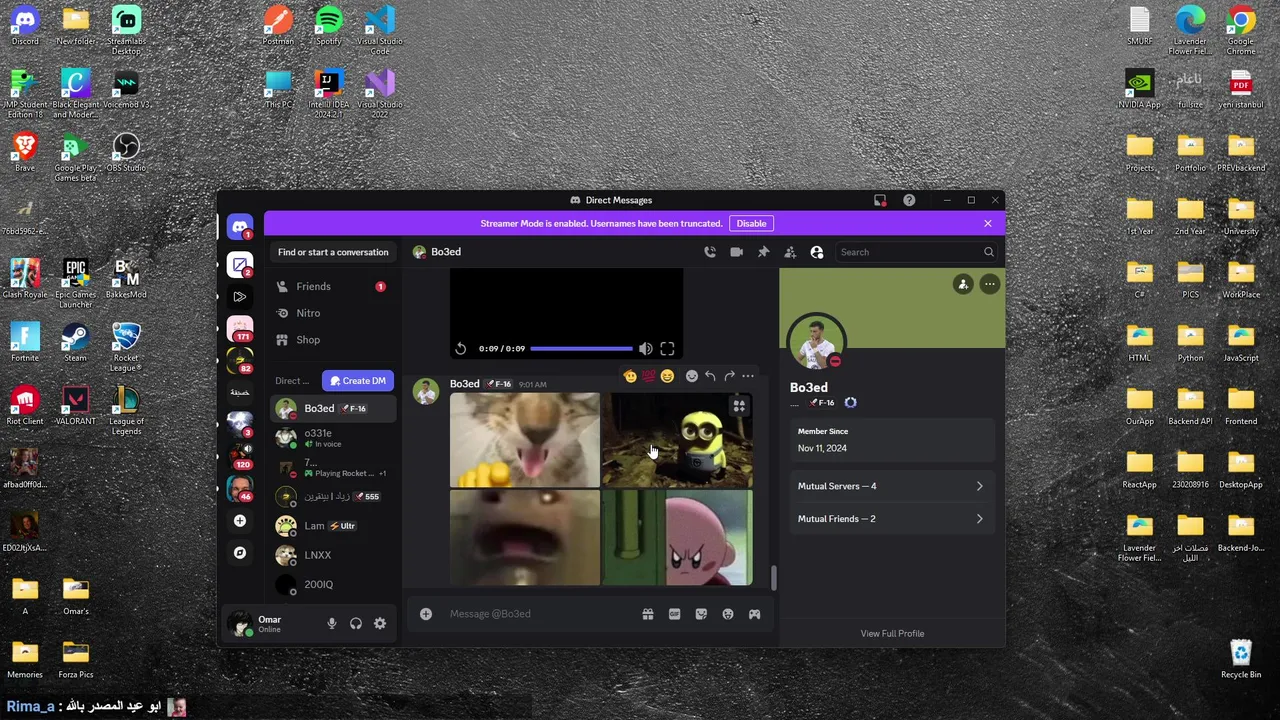Click the Message @Bo3ed input

[x=540, y=614]
